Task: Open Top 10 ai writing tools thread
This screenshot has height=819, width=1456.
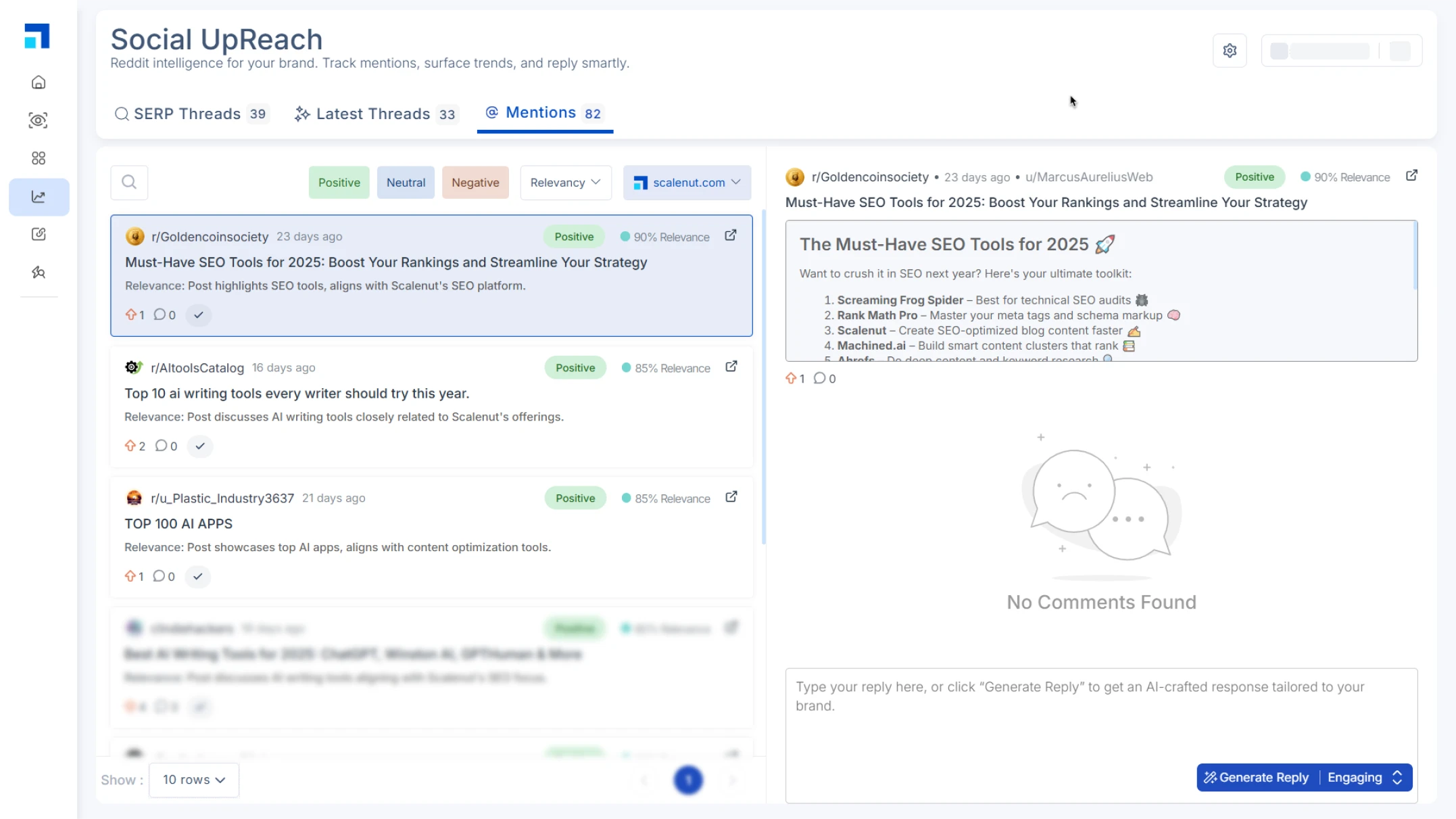Action: click(x=297, y=394)
